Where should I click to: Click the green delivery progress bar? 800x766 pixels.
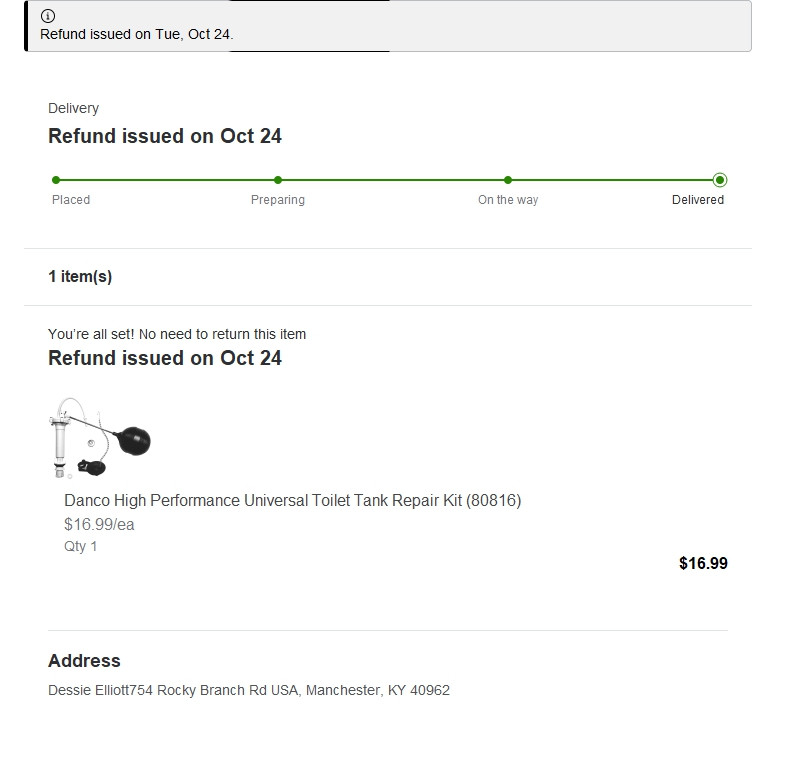[388, 180]
